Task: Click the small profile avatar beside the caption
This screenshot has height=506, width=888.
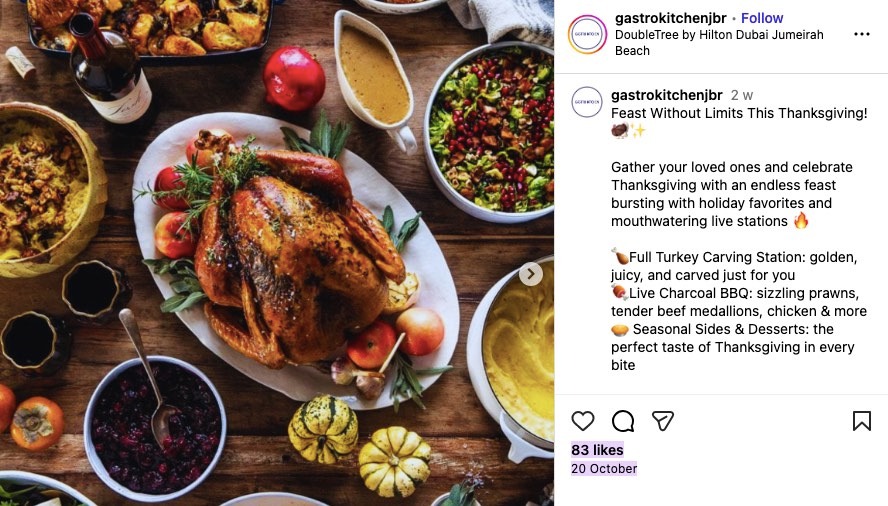Action: (x=587, y=102)
